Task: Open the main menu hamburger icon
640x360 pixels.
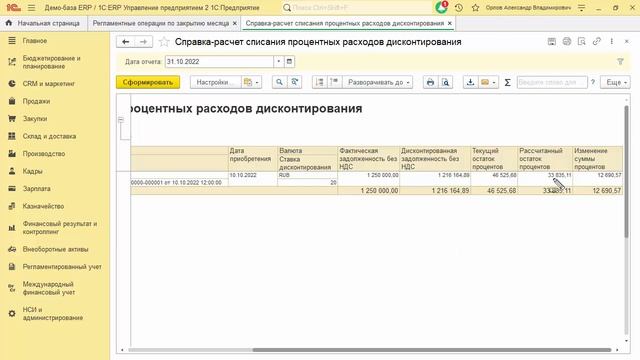Action: [31, 8]
